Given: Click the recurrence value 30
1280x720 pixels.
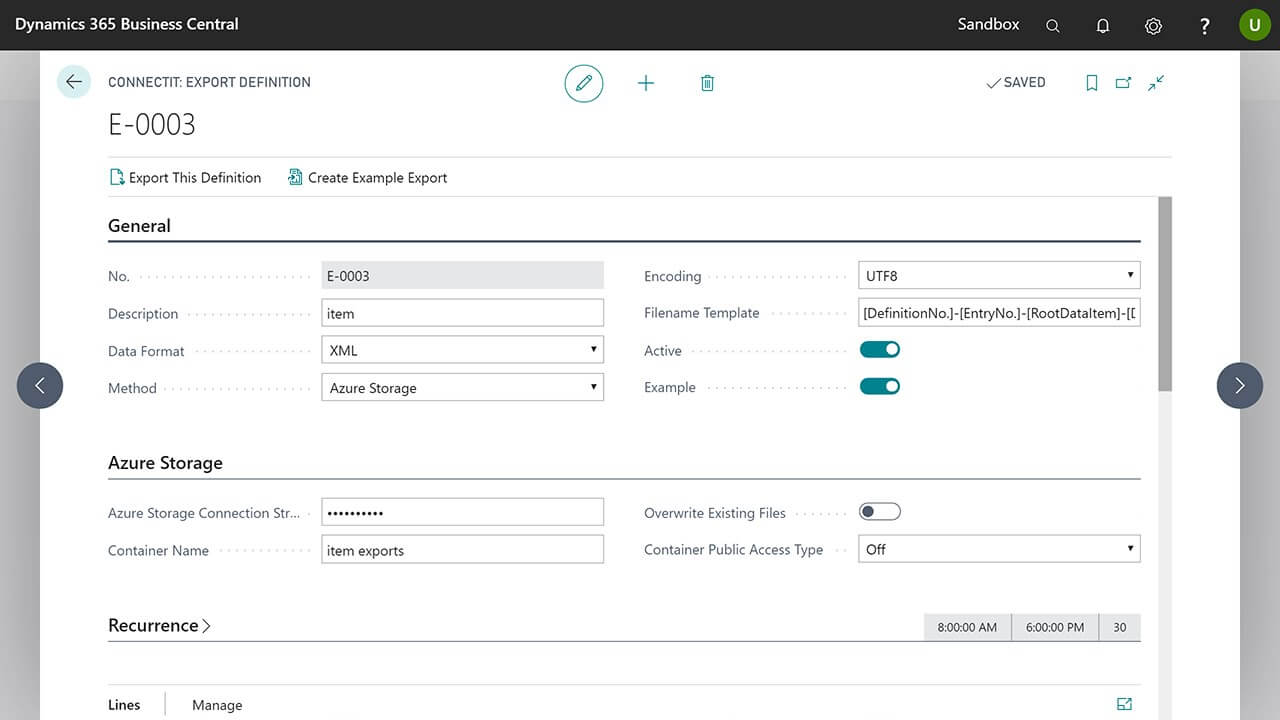Looking at the screenshot, I should pyautogui.click(x=1120, y=627).
